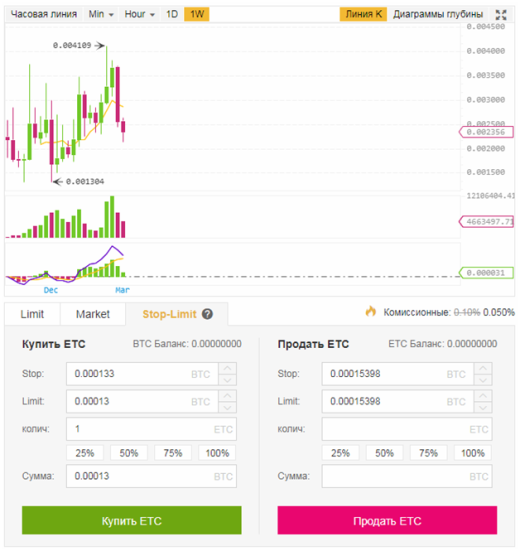Increase buy Limit price with up arrow

tap(227, 396)
